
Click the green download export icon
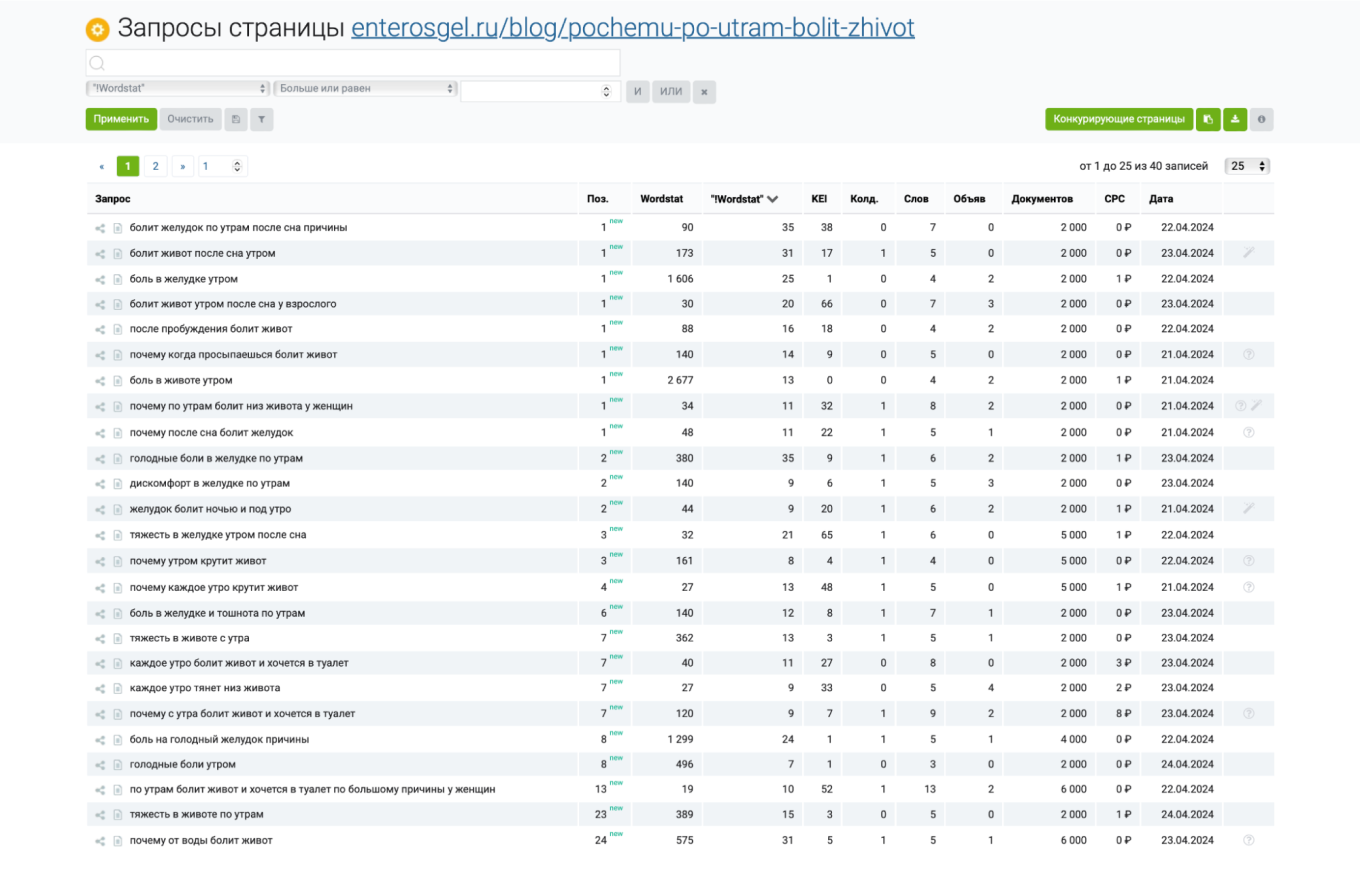(1235, 120)
